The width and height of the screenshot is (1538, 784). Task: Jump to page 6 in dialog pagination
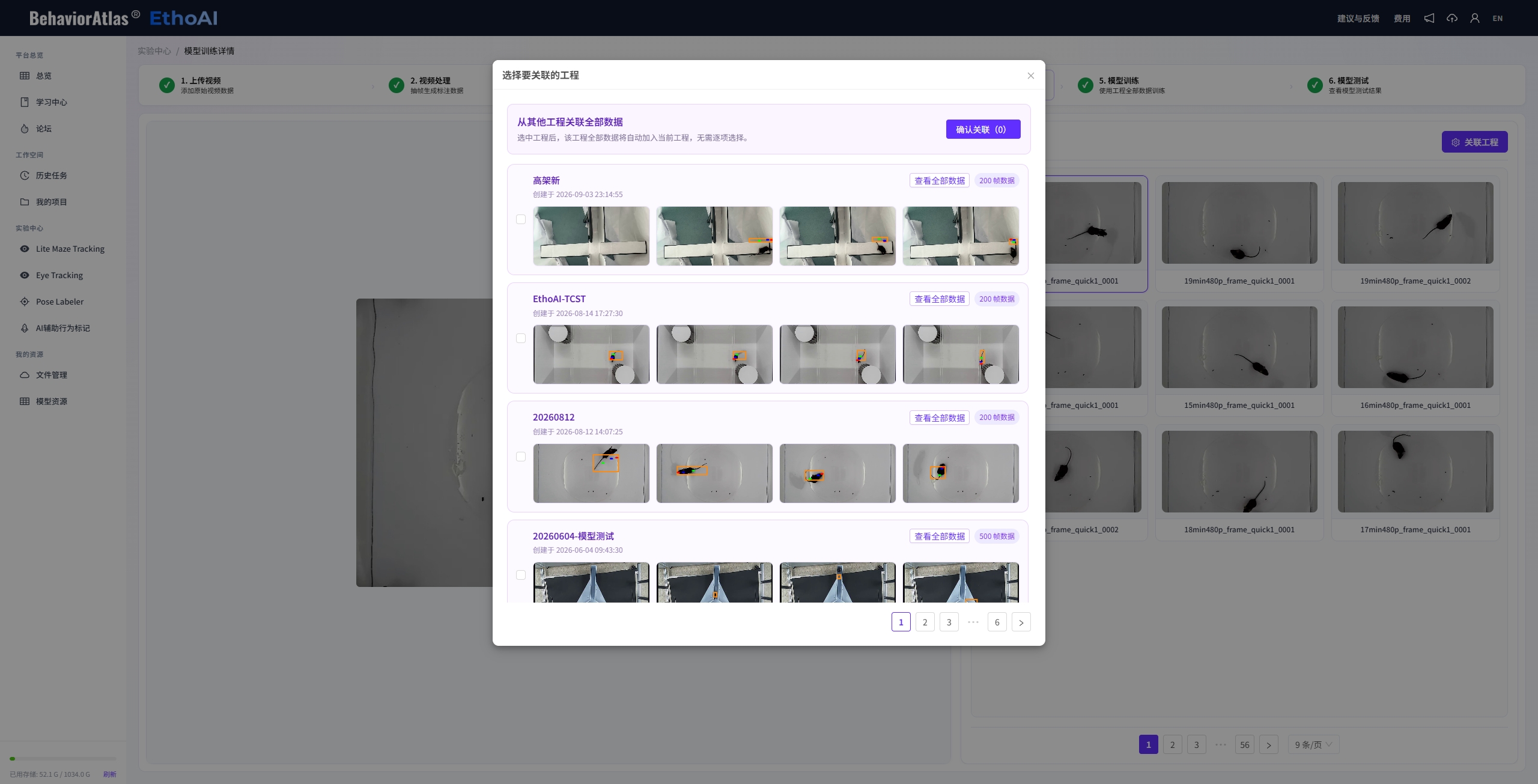pyautogui.click(x=997, y=622)
